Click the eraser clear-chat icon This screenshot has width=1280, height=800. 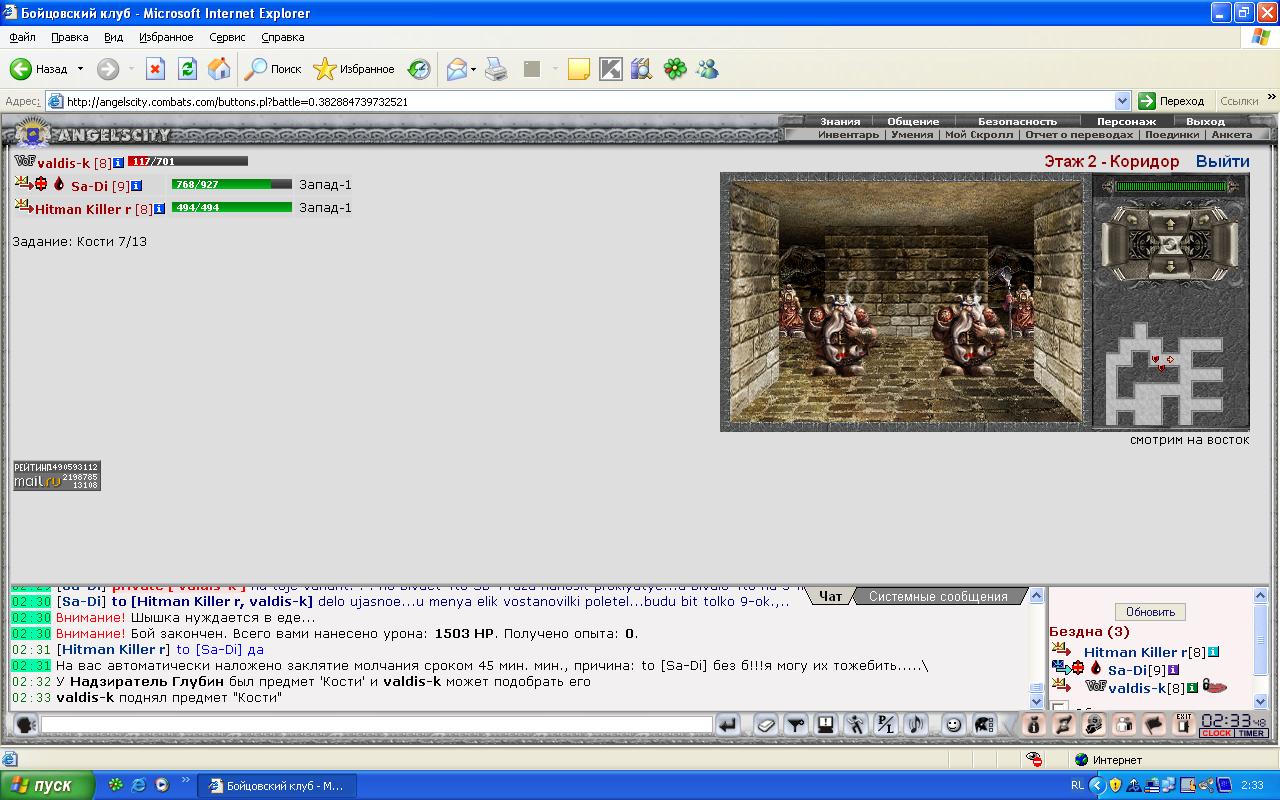pos(766,725)
